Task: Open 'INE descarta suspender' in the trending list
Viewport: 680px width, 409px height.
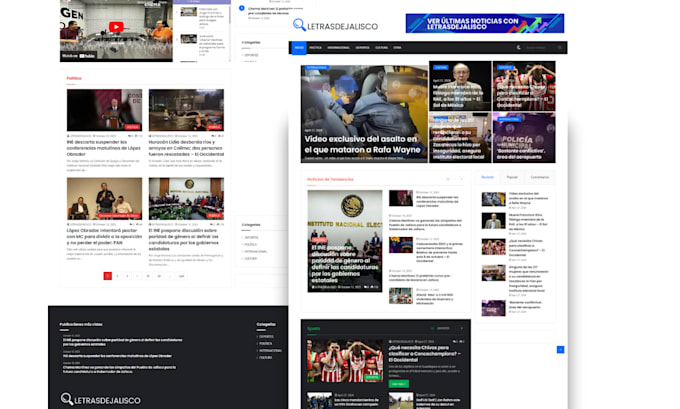Action: point(438,201)
